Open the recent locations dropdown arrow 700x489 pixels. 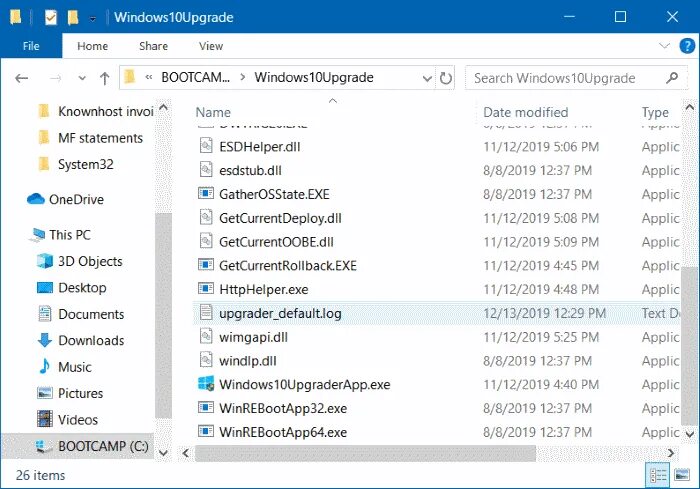(x=82, y=79)
